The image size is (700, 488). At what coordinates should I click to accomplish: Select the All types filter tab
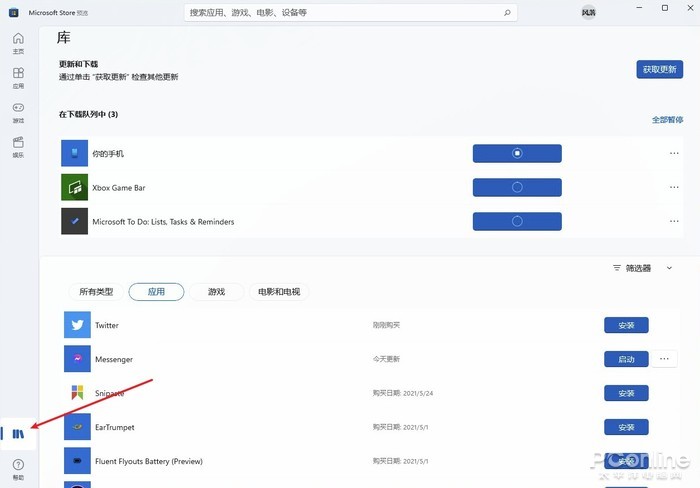coord(96,292)
